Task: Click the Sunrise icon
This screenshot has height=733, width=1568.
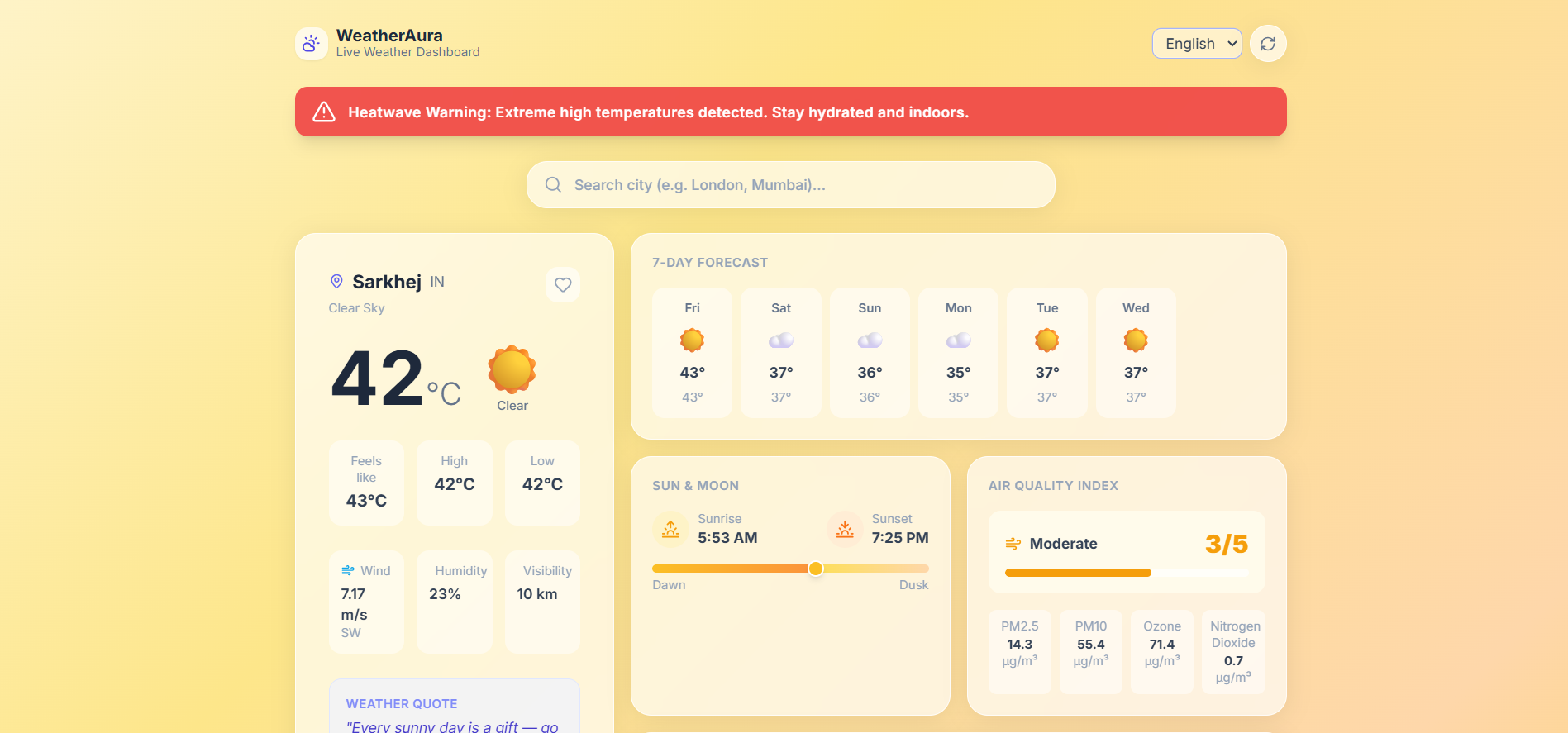Action: pyautogui.click(x=670, y=529)
